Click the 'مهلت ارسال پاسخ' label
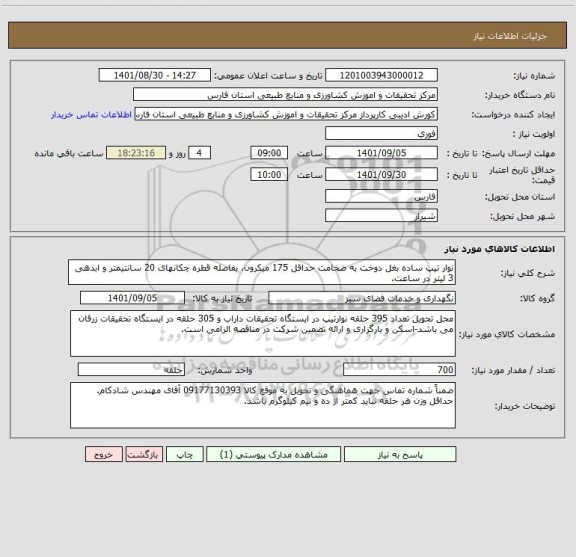576x557 pixels. 518,153
